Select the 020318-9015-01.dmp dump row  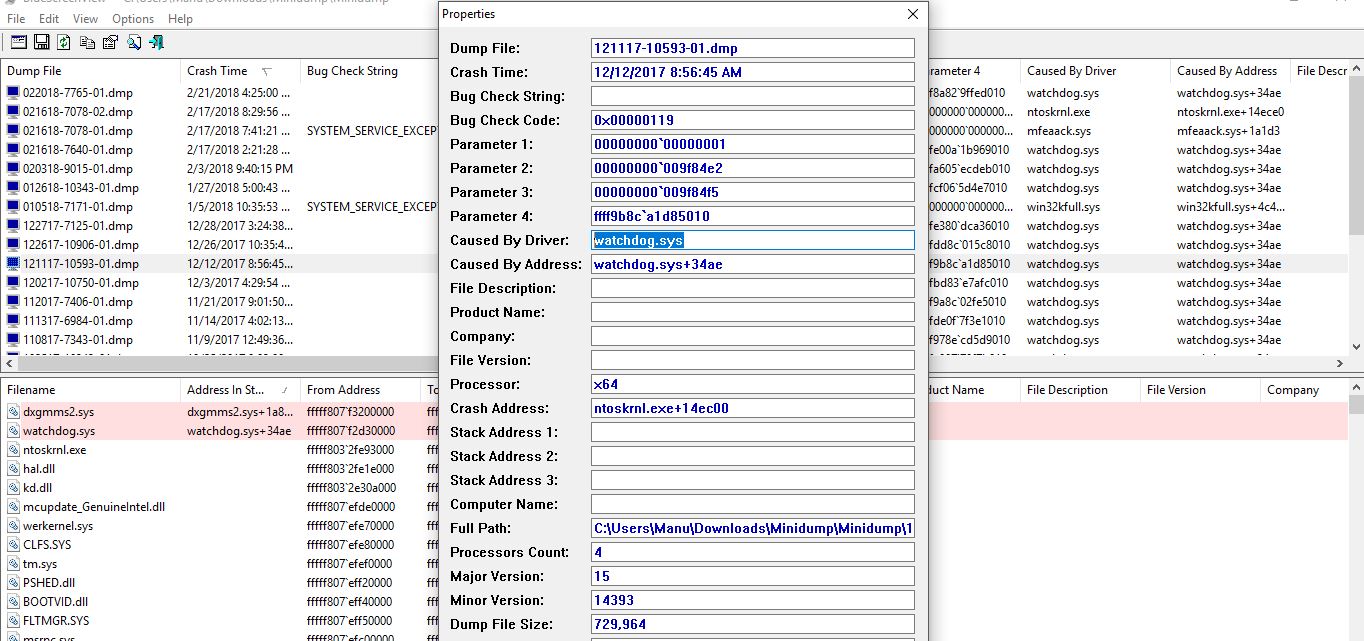tap(220, 169)
